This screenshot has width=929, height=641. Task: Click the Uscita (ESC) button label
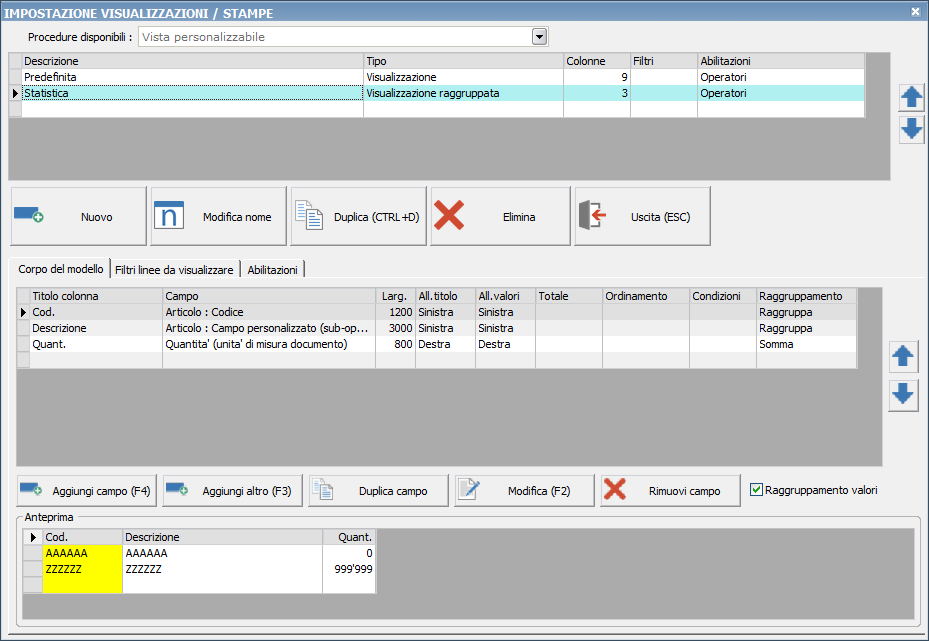[x=661, y=217]
